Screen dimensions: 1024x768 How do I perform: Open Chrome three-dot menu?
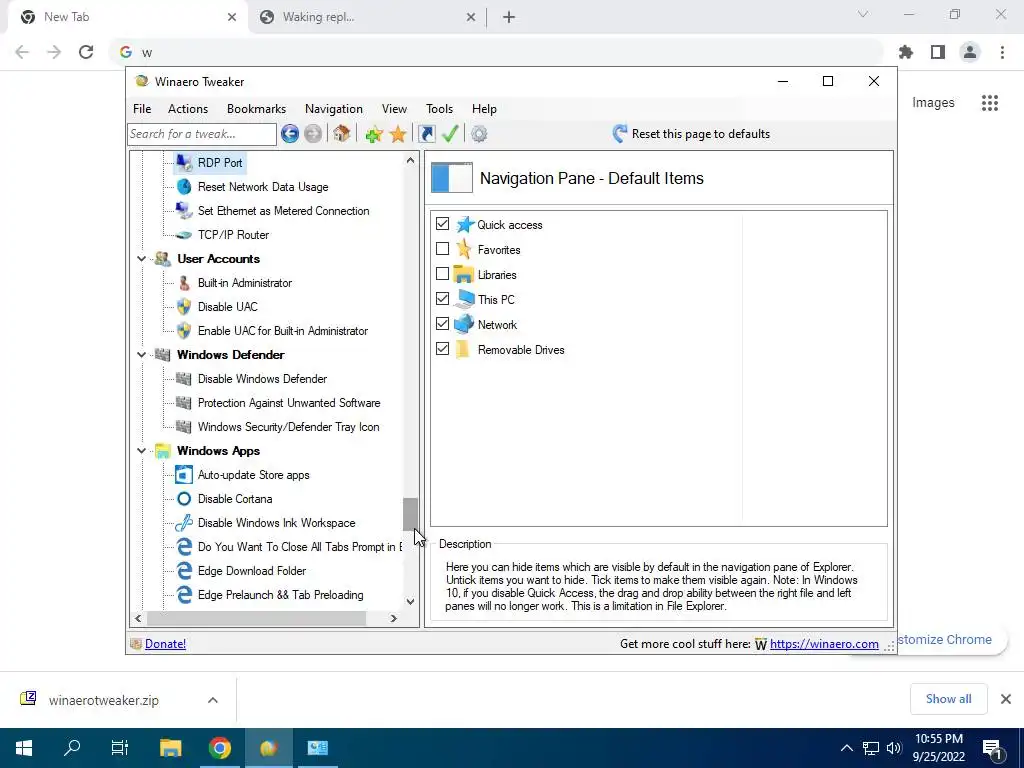point(1002,52)
